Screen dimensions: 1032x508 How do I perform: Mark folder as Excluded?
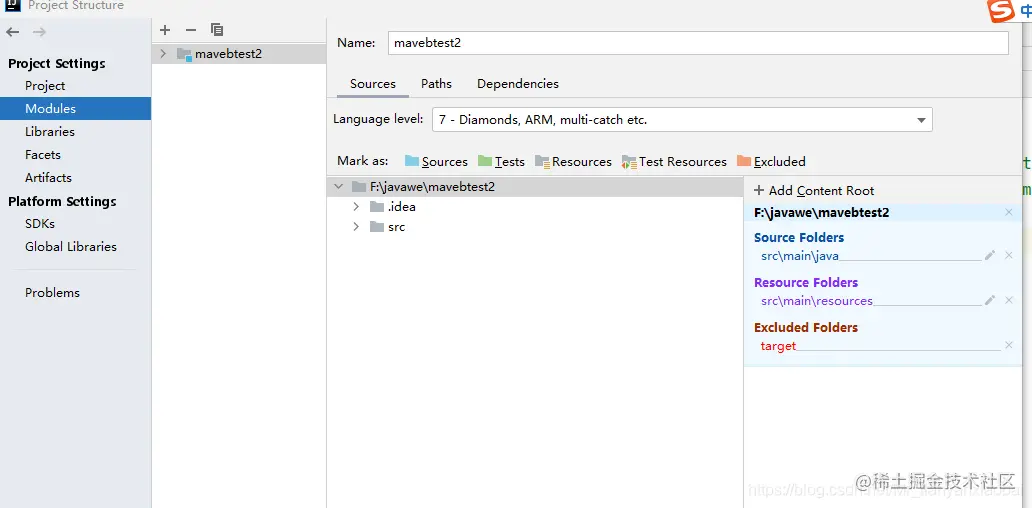771,161
